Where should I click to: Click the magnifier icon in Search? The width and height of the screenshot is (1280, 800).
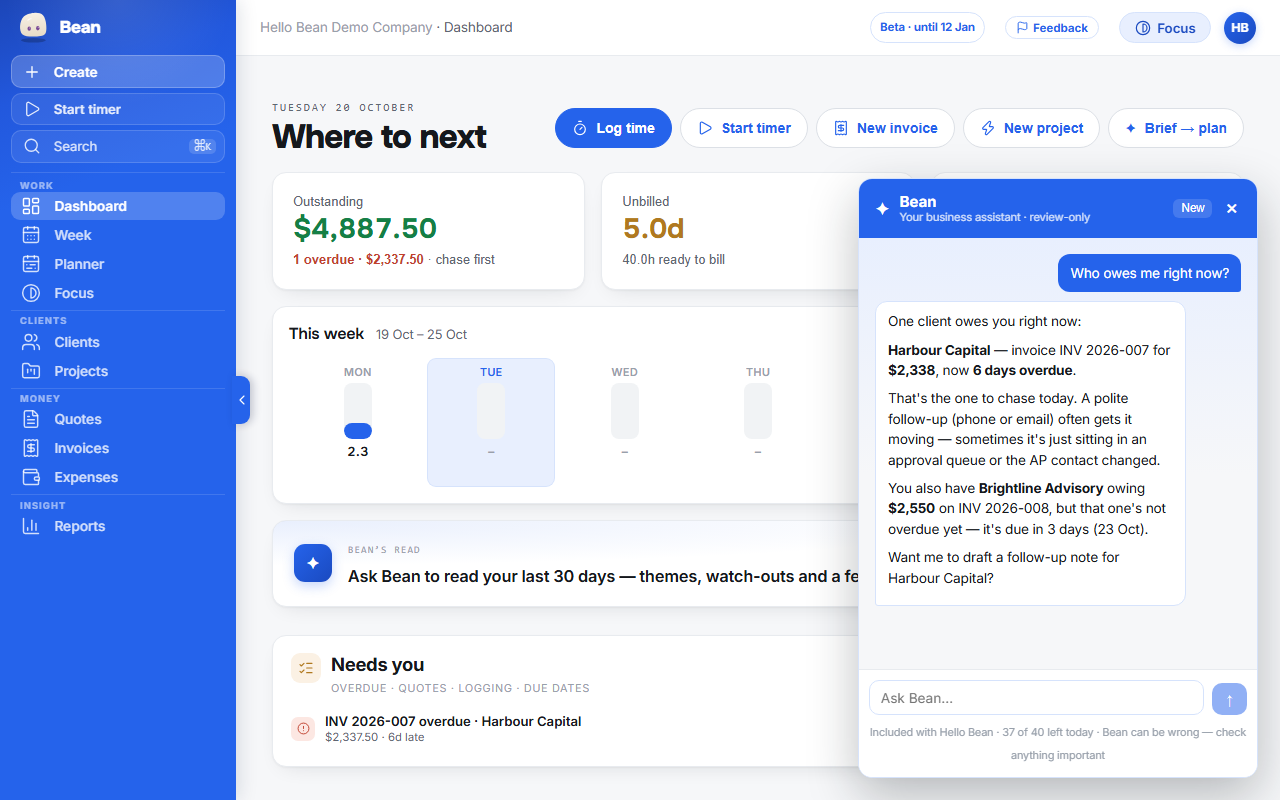[32, 146]
